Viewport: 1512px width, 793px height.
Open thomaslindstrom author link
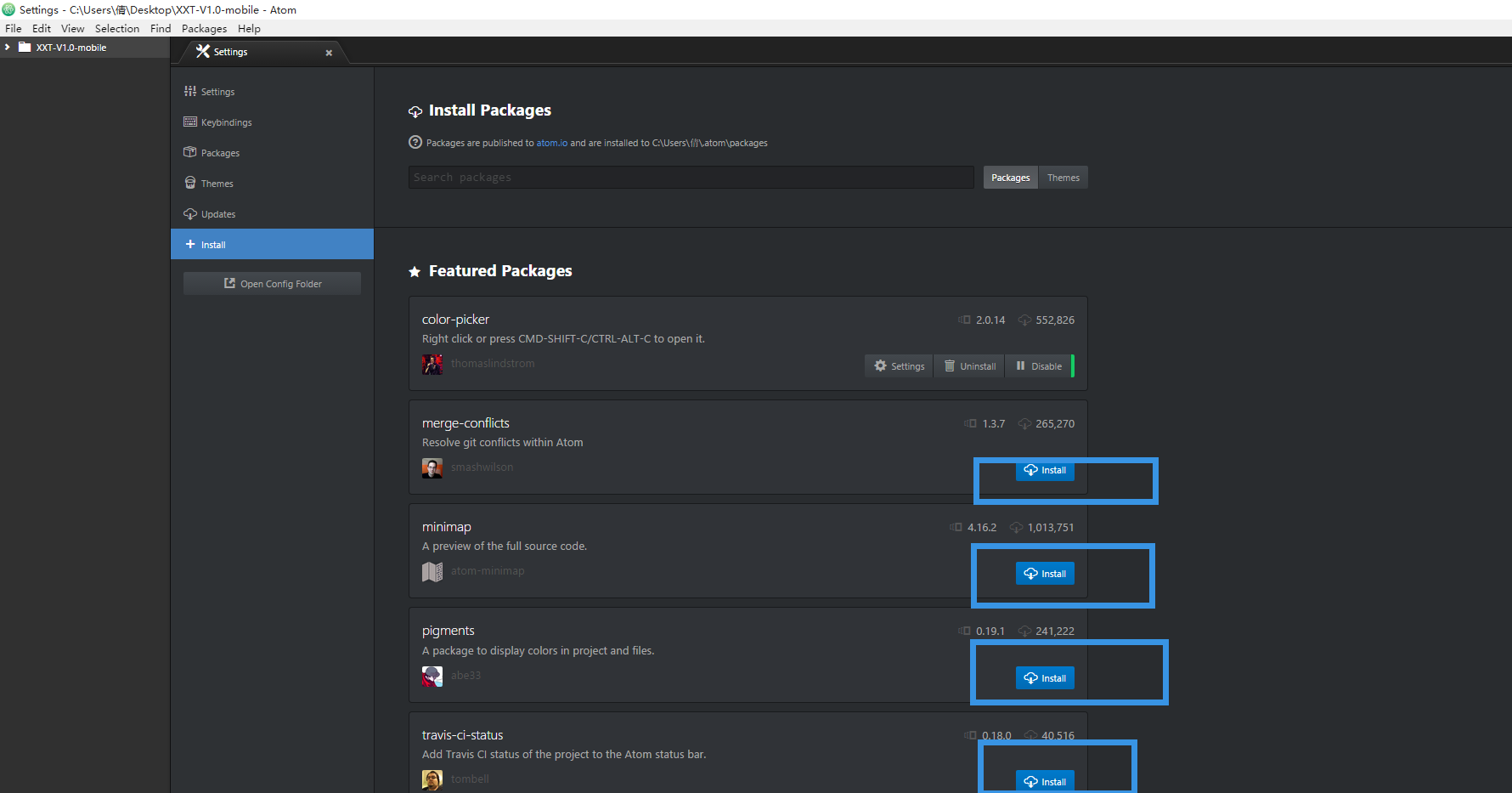click(493, 363)
